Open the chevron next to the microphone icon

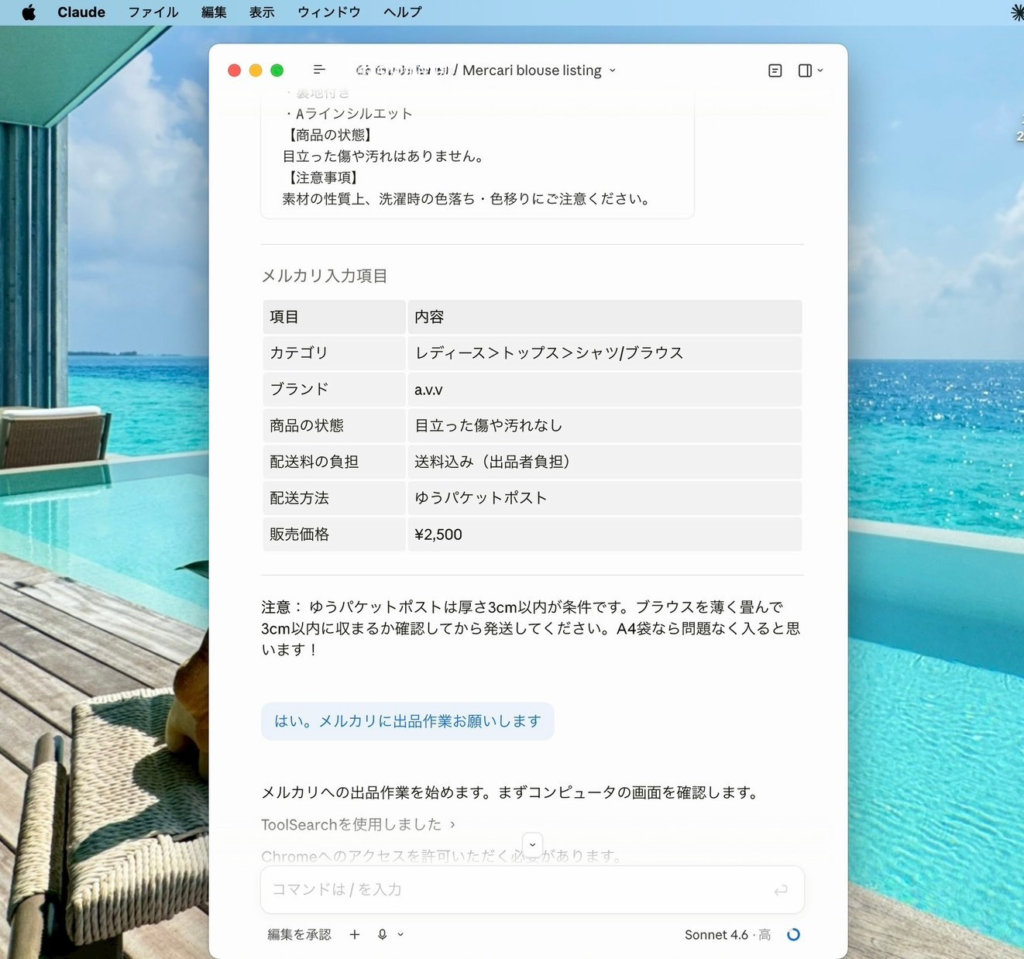click(x=400, y=934)
